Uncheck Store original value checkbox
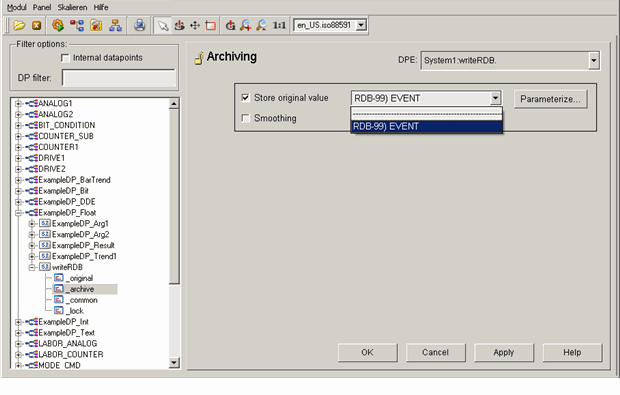 pos(246,98)
